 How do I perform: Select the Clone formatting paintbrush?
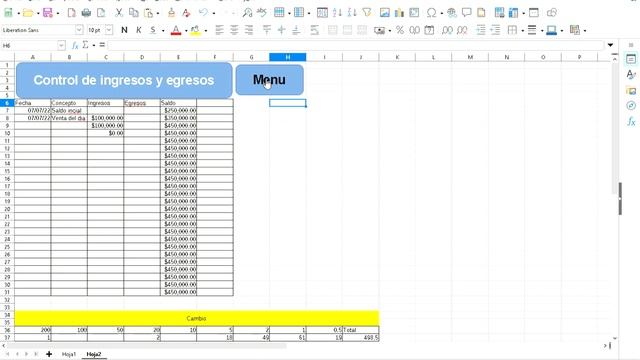[171, 13]
